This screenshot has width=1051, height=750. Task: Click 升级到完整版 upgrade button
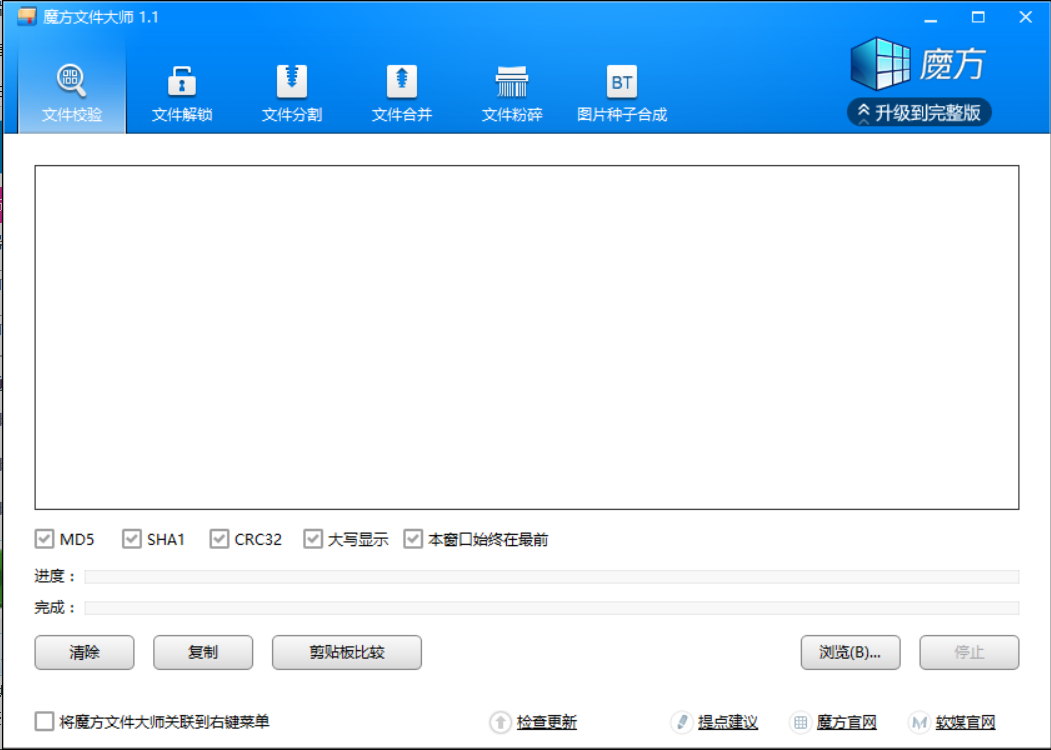pyautogui.click(x=919, y=113)
